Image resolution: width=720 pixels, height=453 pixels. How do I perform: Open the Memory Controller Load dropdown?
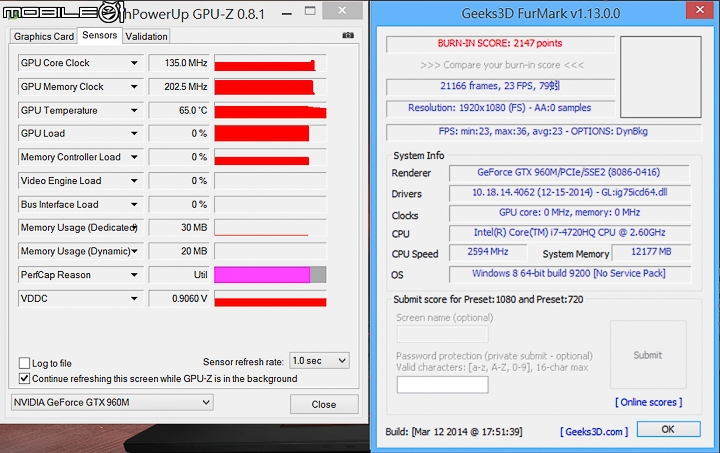(134, 157)
